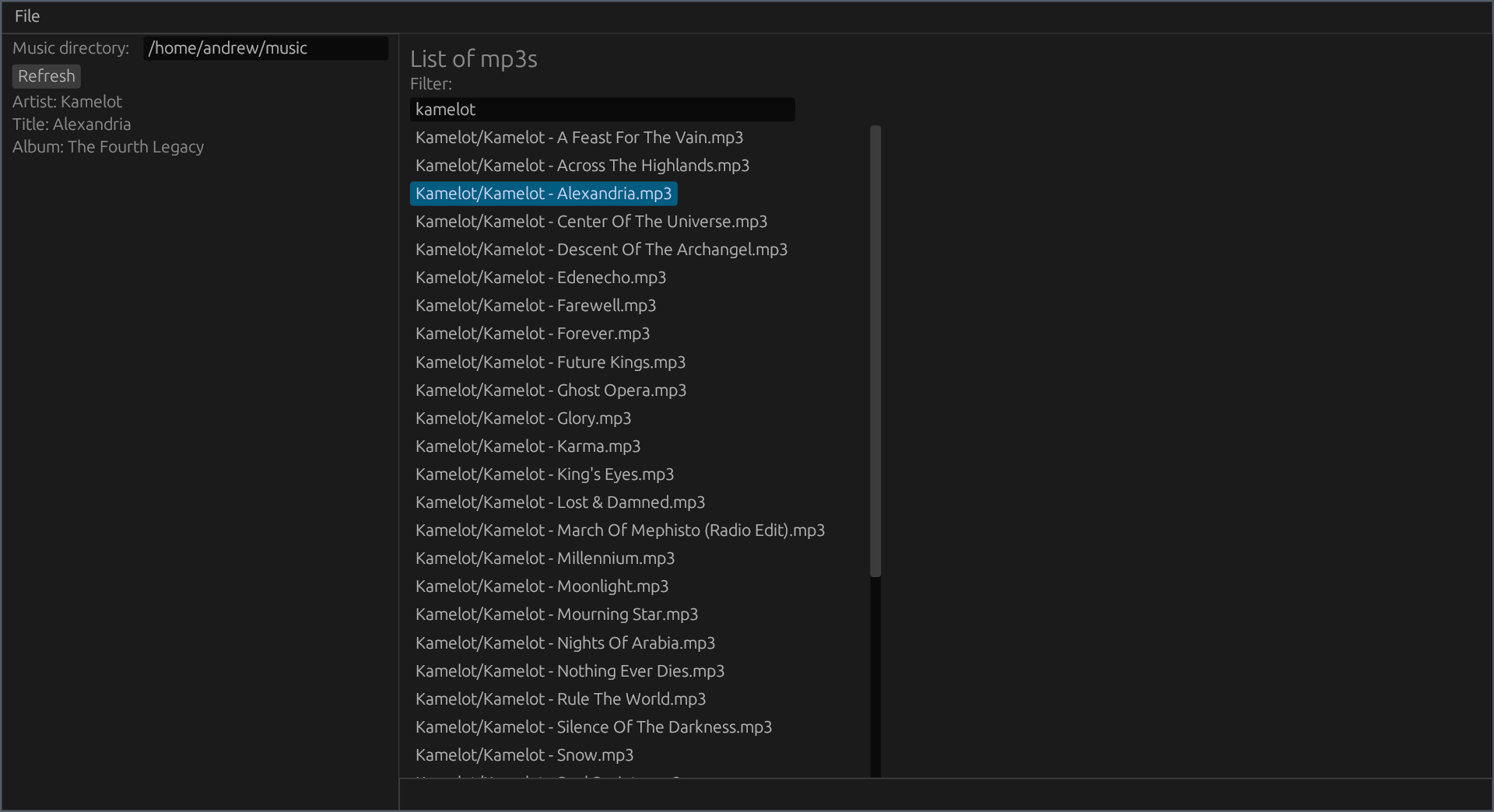Screen dimensions: 1494x812
Task: Select Kamelot - Lost & Damned.mp3
Action: click(560, 502)
